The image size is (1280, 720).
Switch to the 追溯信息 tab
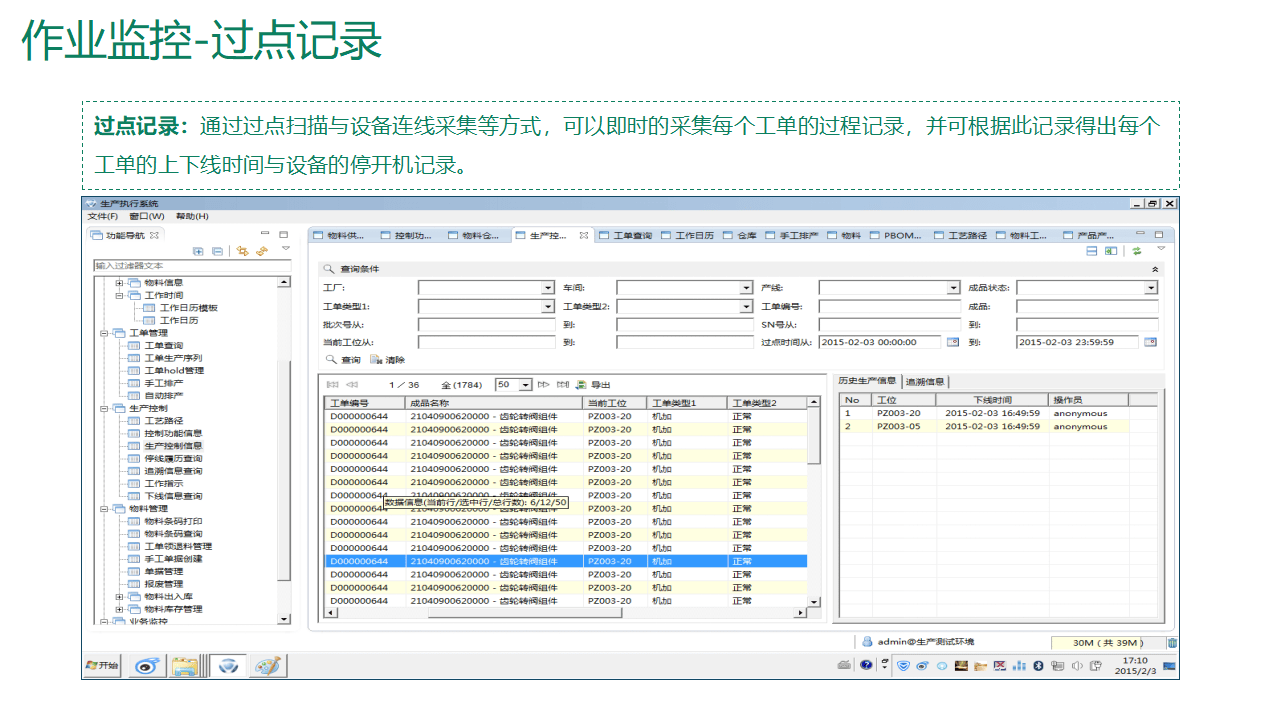(926, 381)
